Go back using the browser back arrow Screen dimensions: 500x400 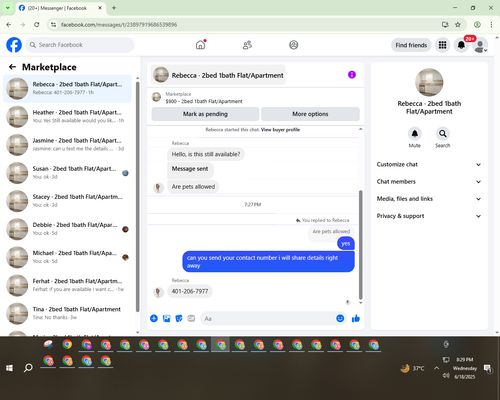coord(9,24)
